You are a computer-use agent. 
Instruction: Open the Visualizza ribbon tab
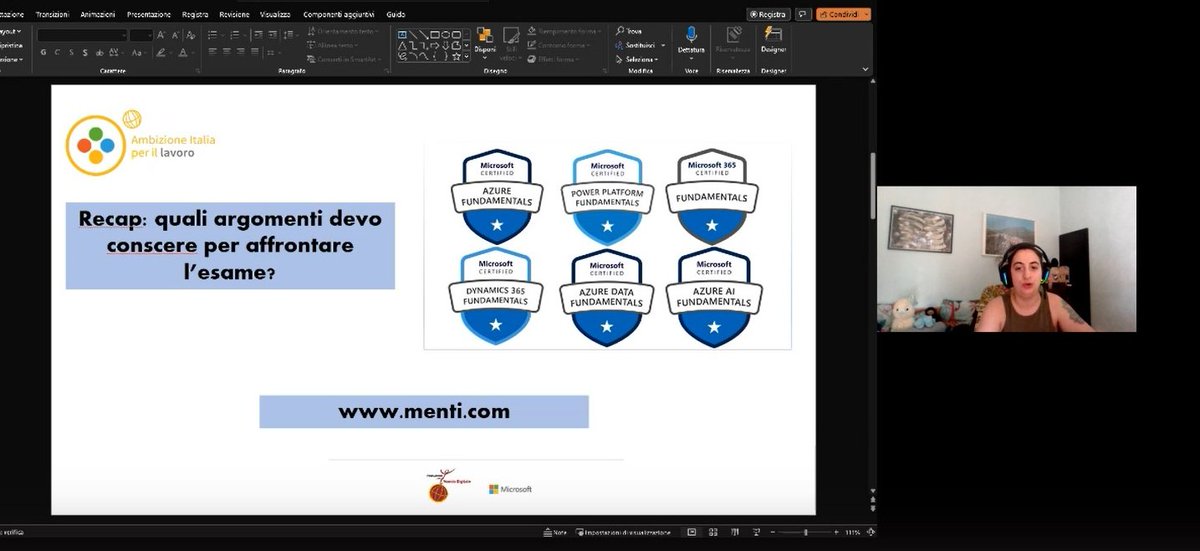[x=276, y=15]
